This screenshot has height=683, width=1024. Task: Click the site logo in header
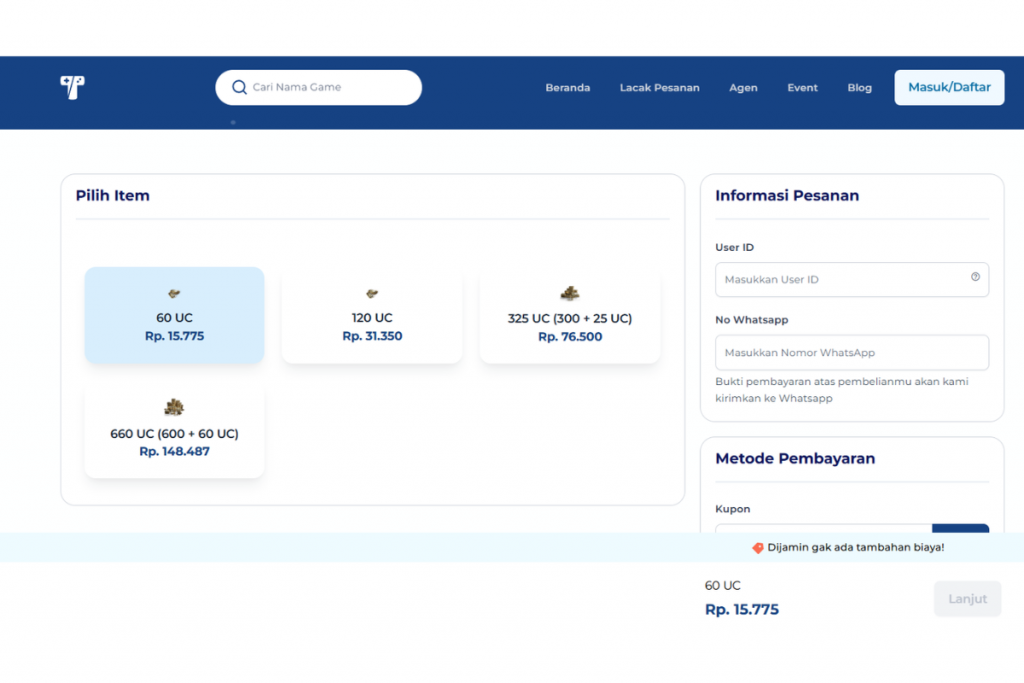(72, 87)
